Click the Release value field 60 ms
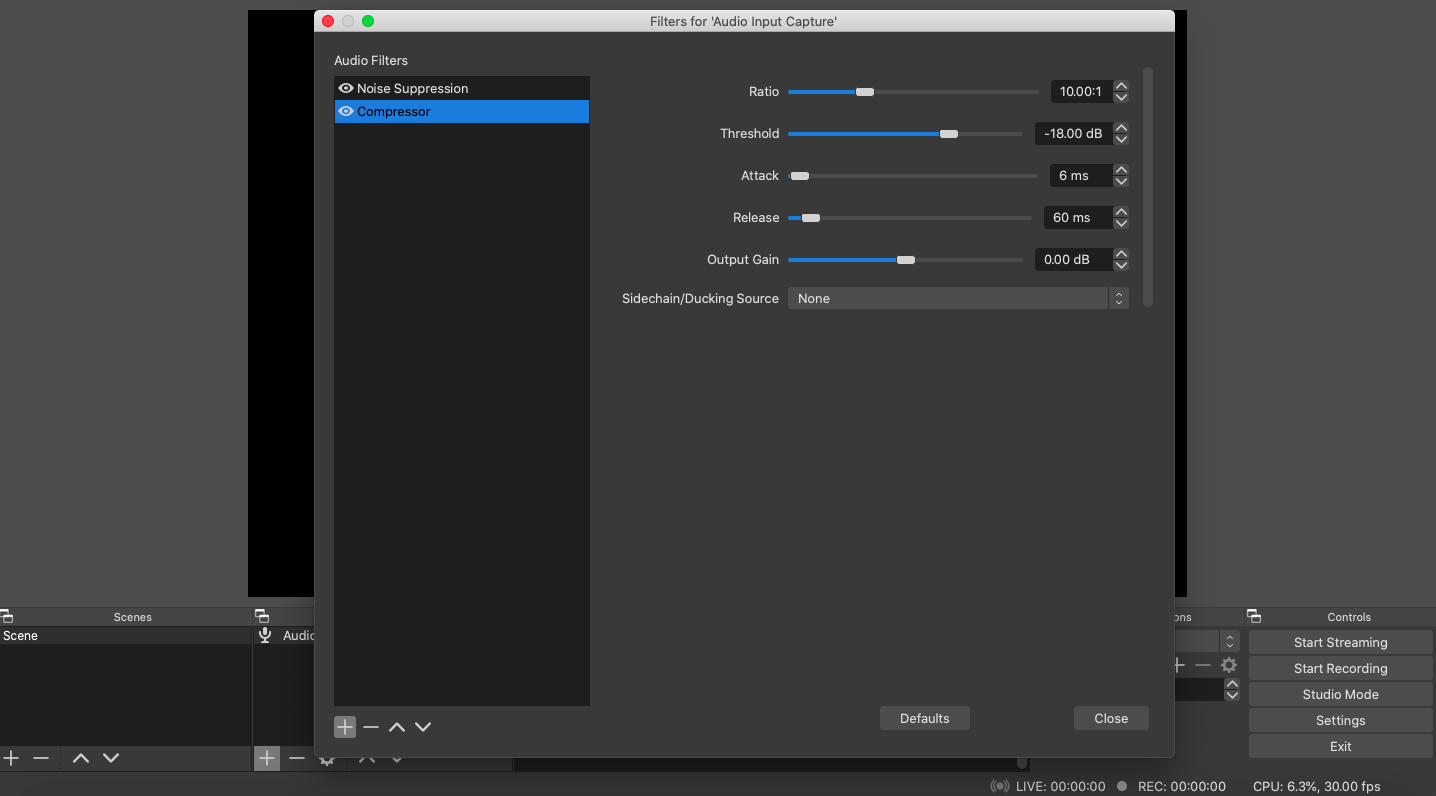The height and width of the screenshot is (796, 1436). pyautogui.click(x=1078, y=218)
